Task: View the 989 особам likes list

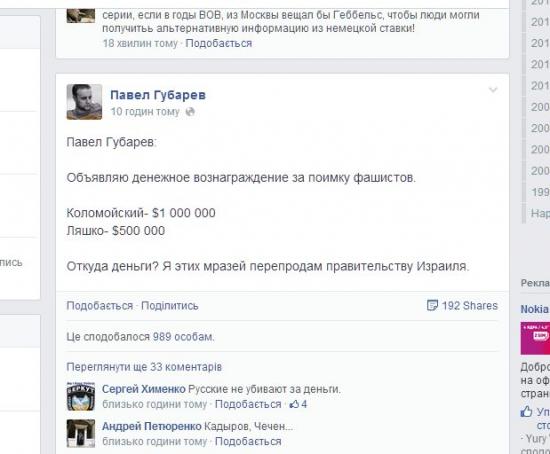Action: click(x=183, y=337)
